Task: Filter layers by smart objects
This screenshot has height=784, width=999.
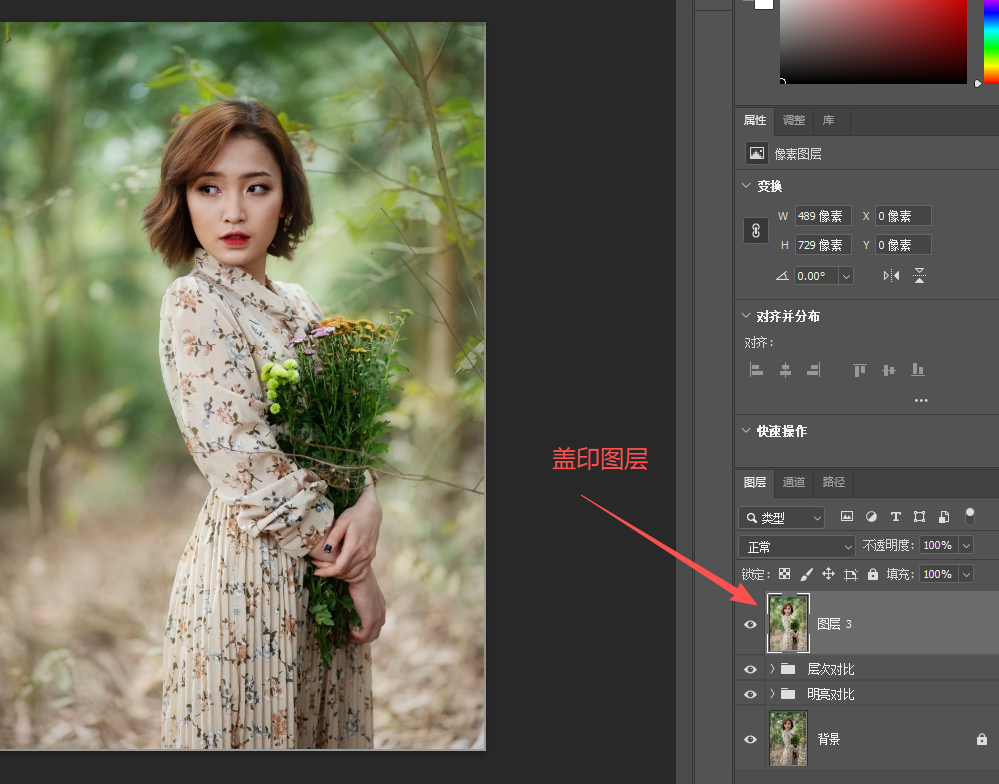Action: pyautogui.click(x=944, y=517)
